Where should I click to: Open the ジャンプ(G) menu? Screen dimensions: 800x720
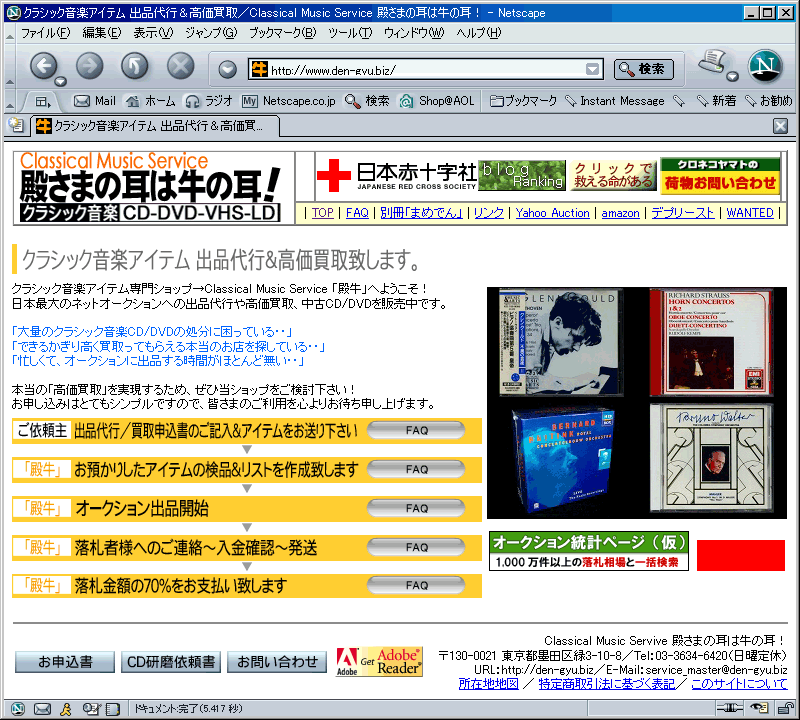[x=211, y=33]
